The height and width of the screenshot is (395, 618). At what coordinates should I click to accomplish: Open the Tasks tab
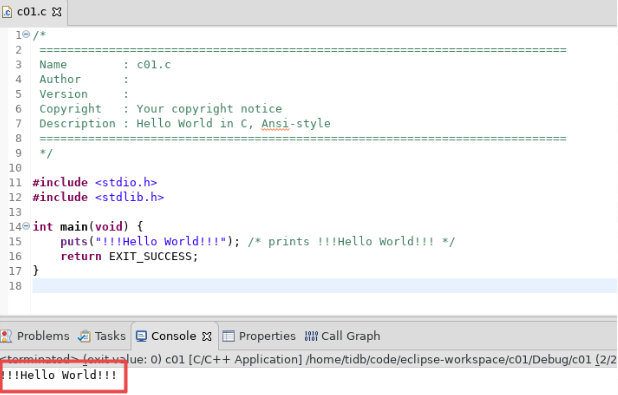pyautogui.click(x=102, y=336)
